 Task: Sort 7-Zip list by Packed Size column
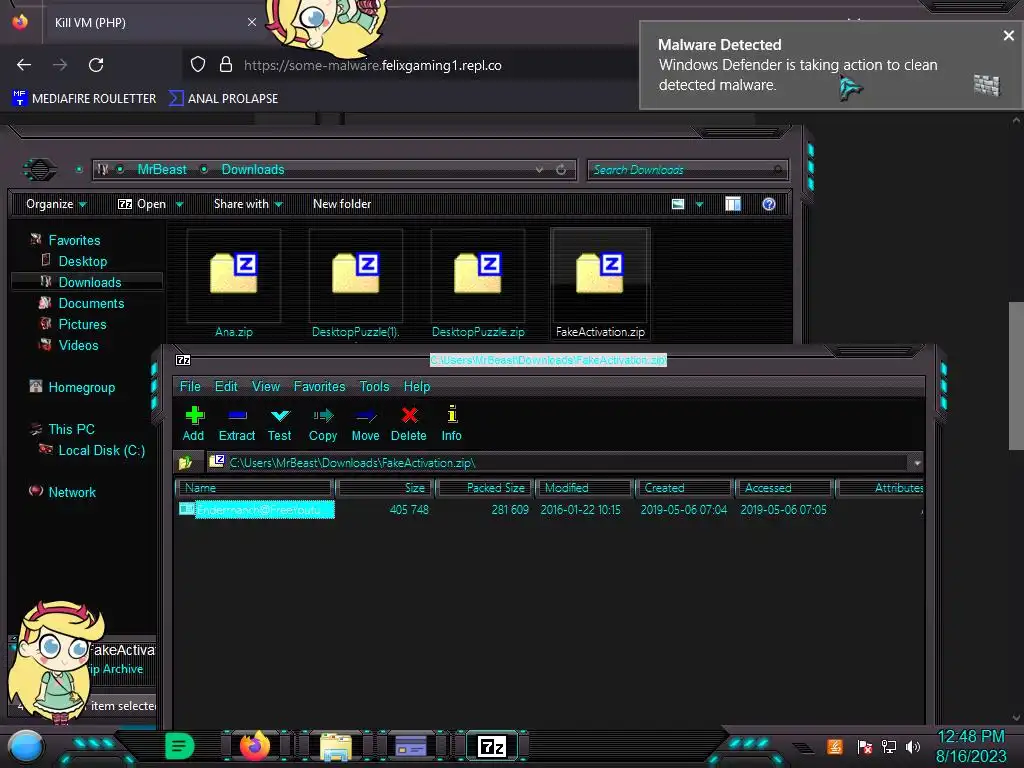485,488
